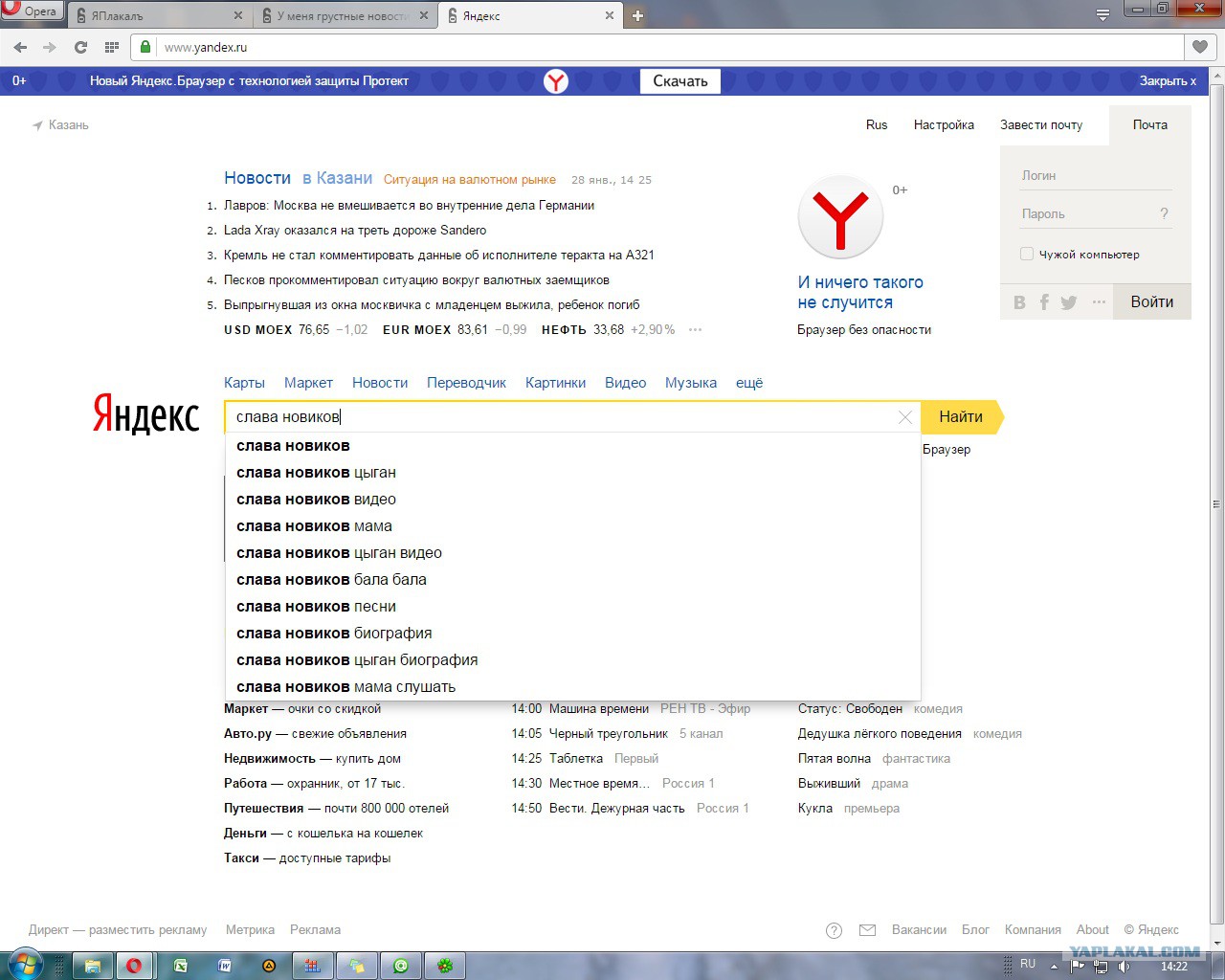
Task: Click the large Yandex Browser logo
Action: pos(840,217)
